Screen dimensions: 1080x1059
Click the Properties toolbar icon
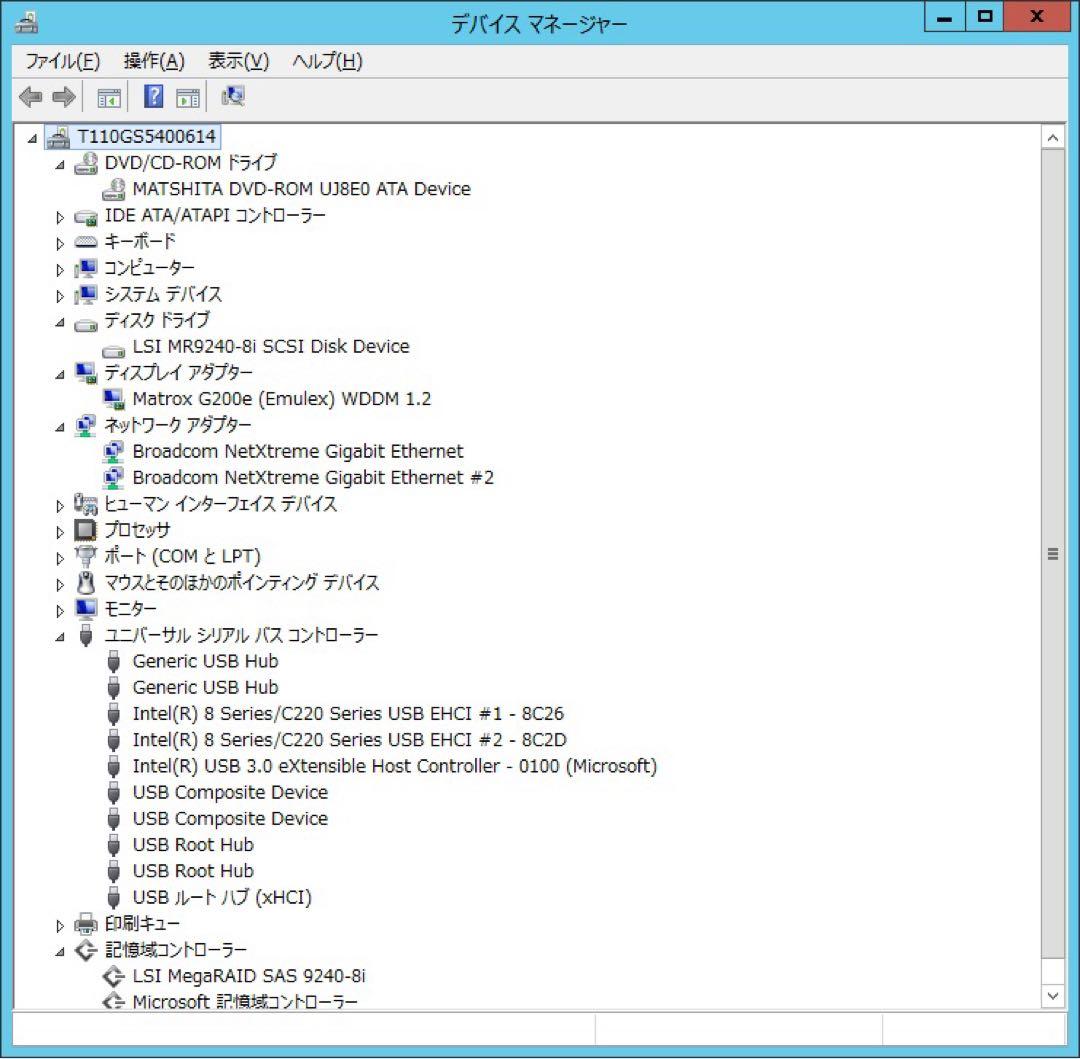click(x=188, y=96)
